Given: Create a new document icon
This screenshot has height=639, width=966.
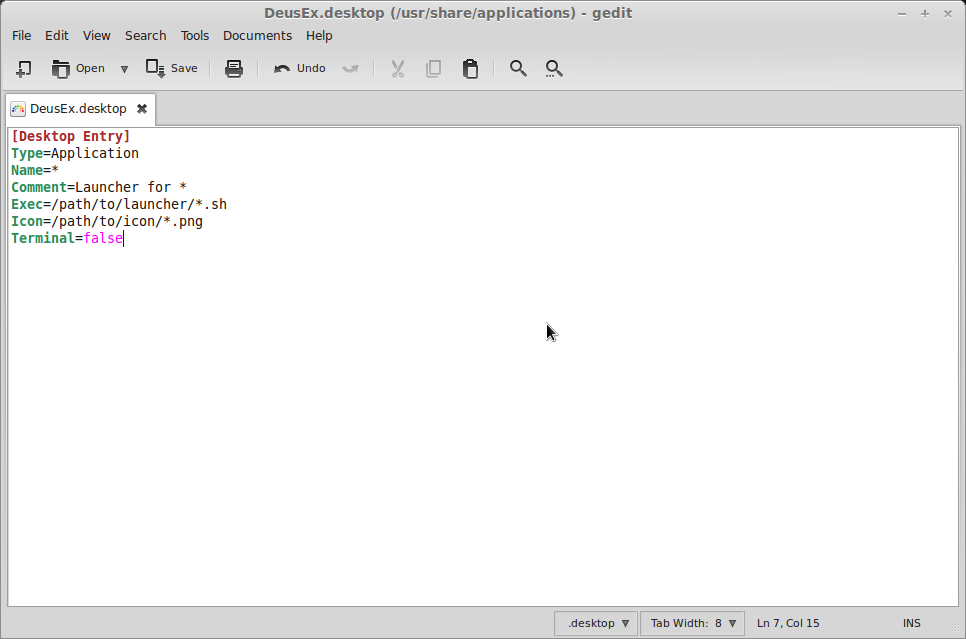Looking at the screenshot, I should (23, 68).
